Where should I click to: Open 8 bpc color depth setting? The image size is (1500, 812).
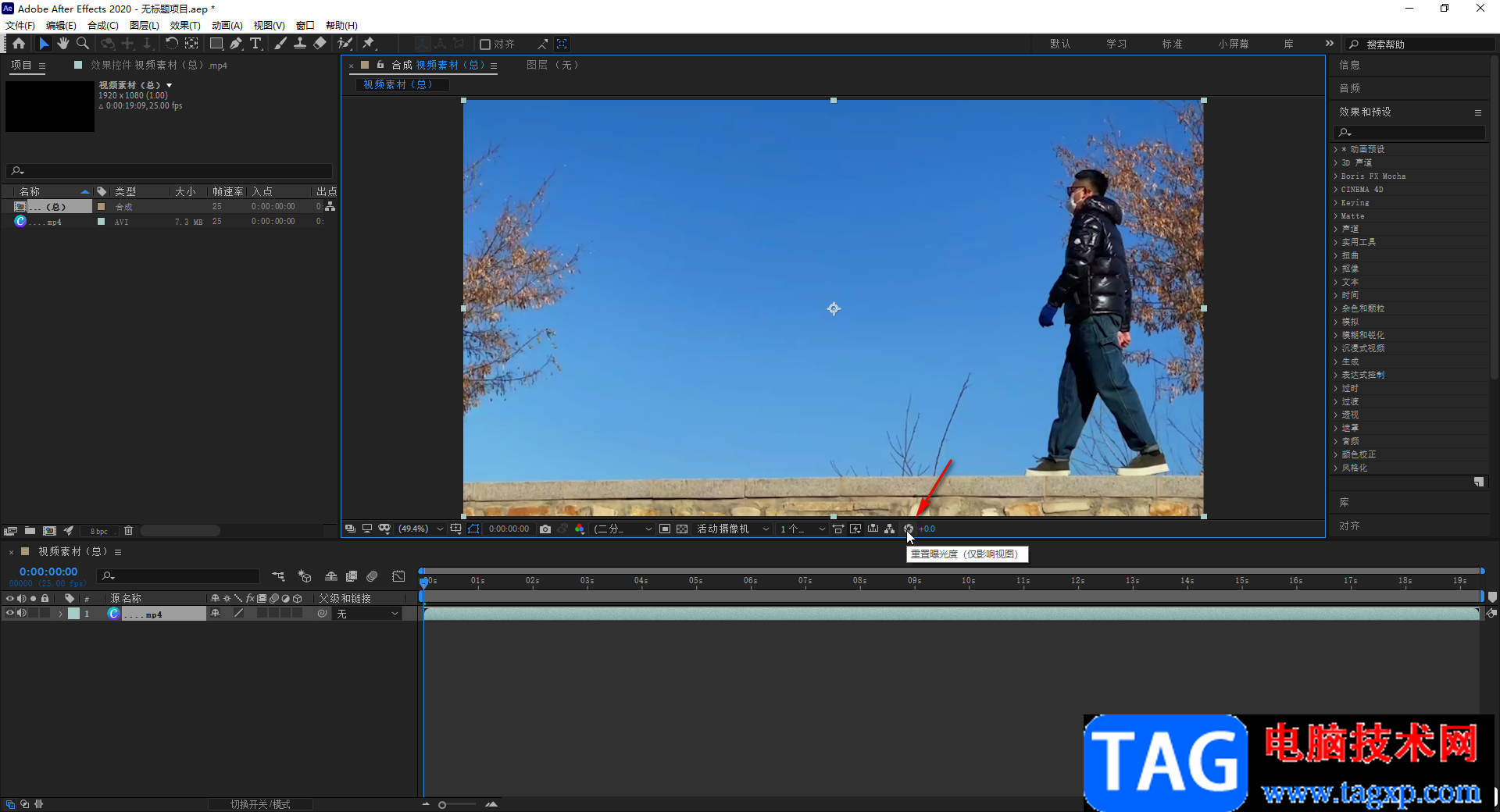[x=99, y=531]
